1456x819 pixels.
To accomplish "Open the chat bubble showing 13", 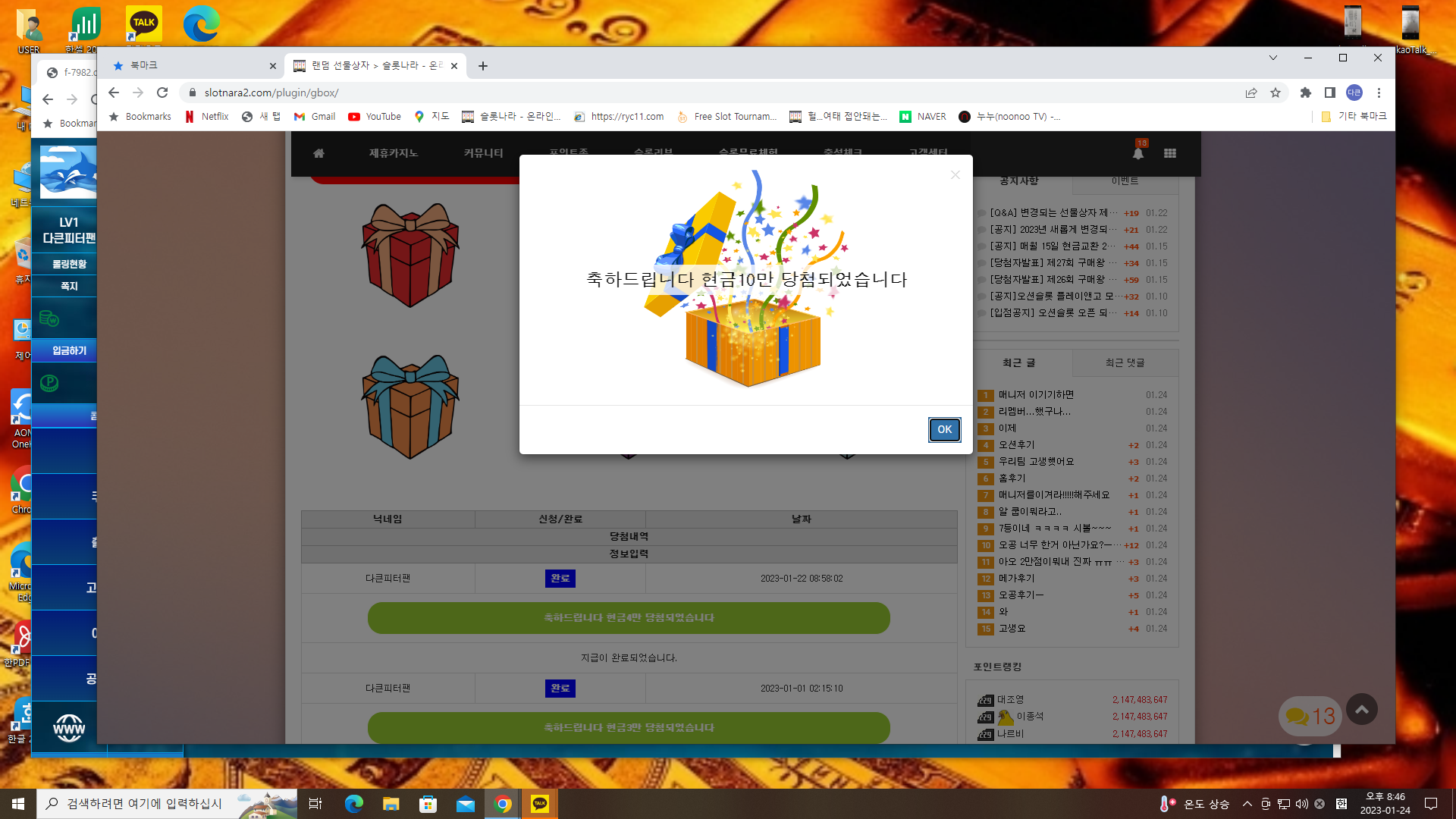I will pos(1310,716).
